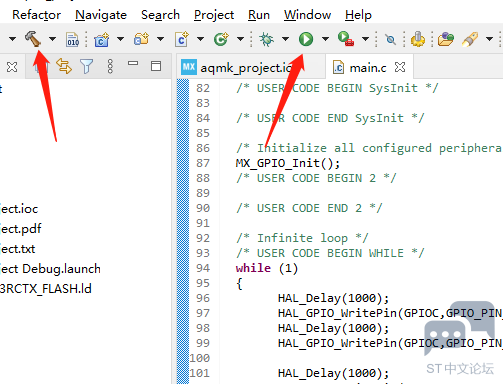Click the while (1) statement
Image resolution: width=503 pixels, height=384 pixels.
(267, 268)
